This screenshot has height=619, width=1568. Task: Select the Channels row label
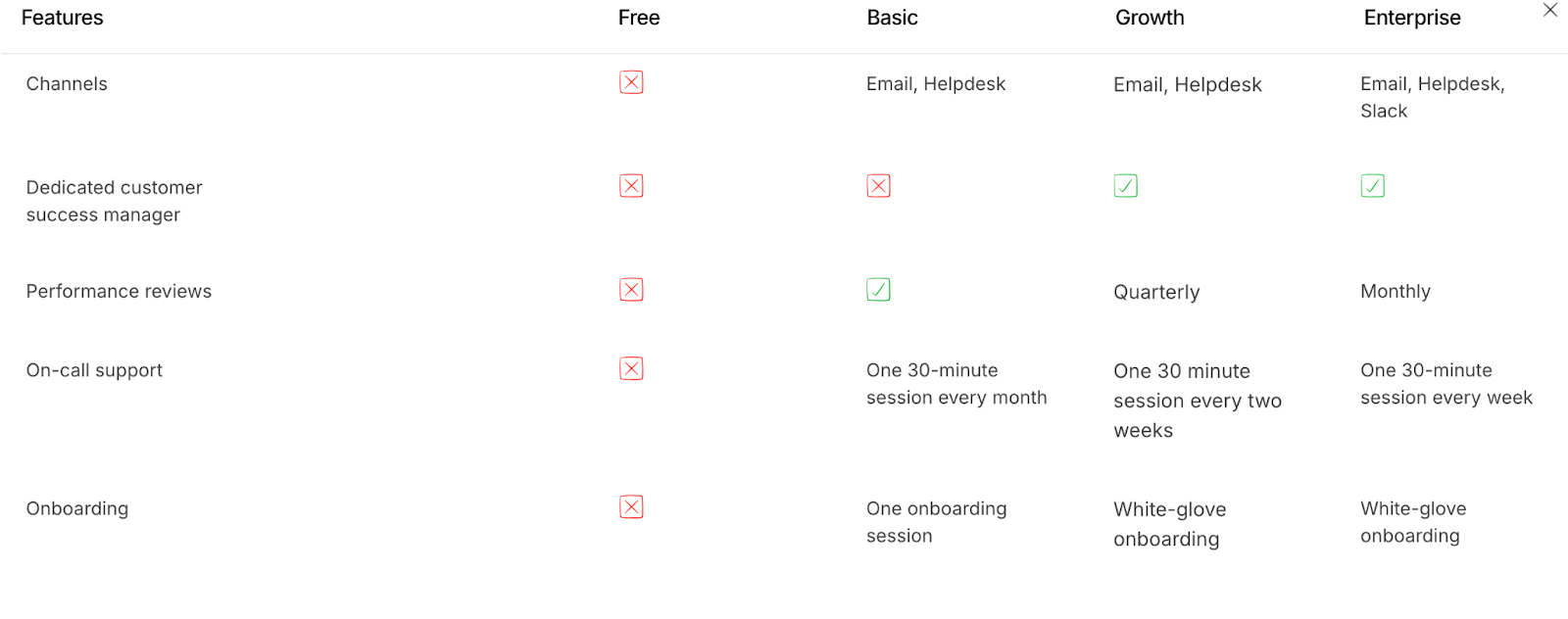coord(67,83)
